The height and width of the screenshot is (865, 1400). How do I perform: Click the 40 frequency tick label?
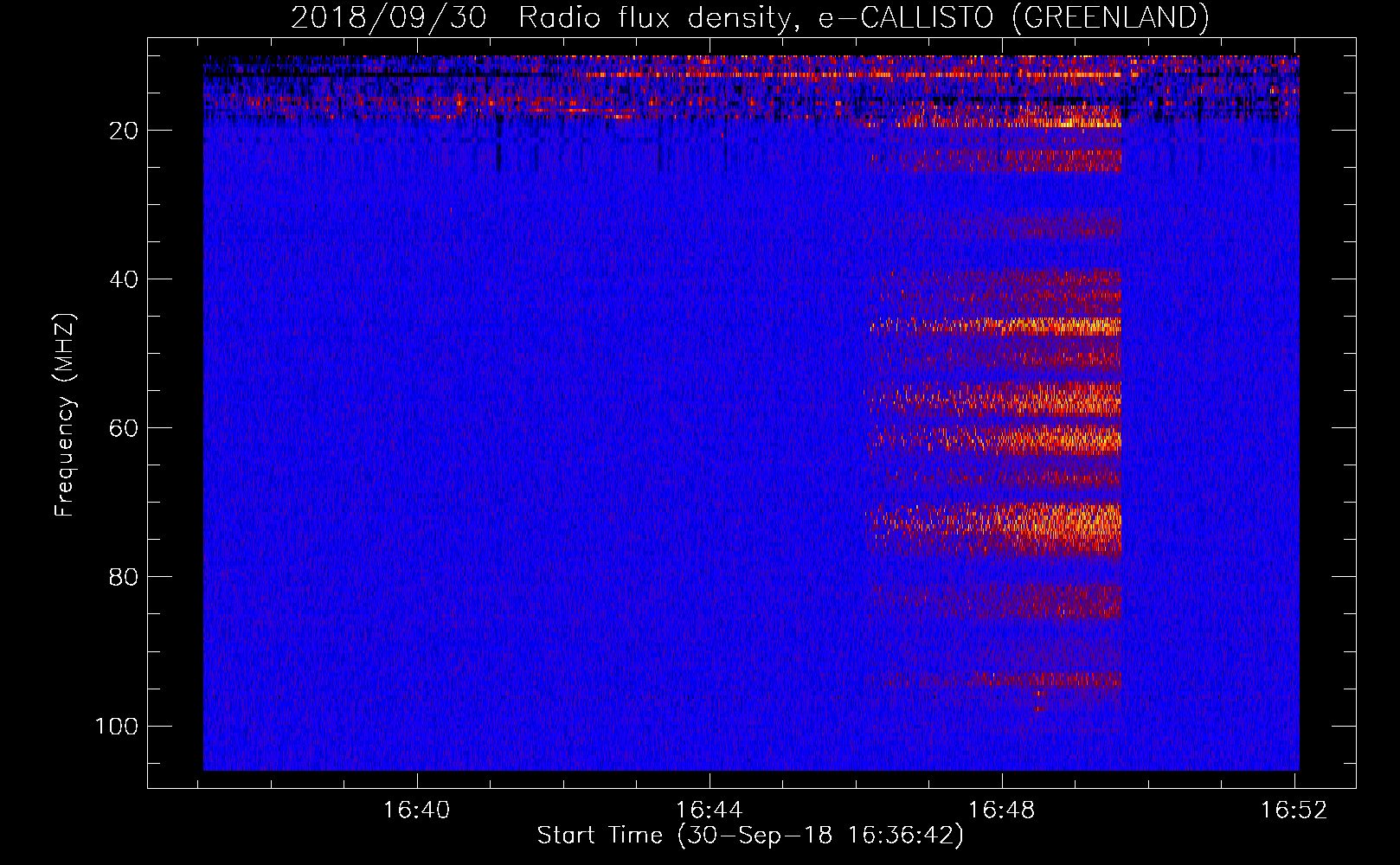123,279
